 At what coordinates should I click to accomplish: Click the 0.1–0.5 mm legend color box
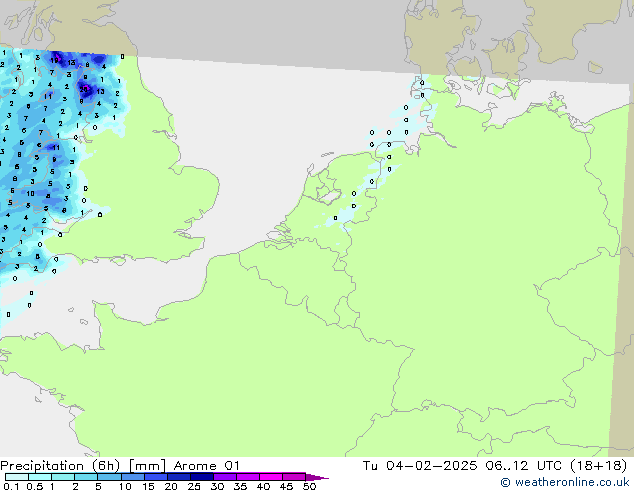[17, 477]
